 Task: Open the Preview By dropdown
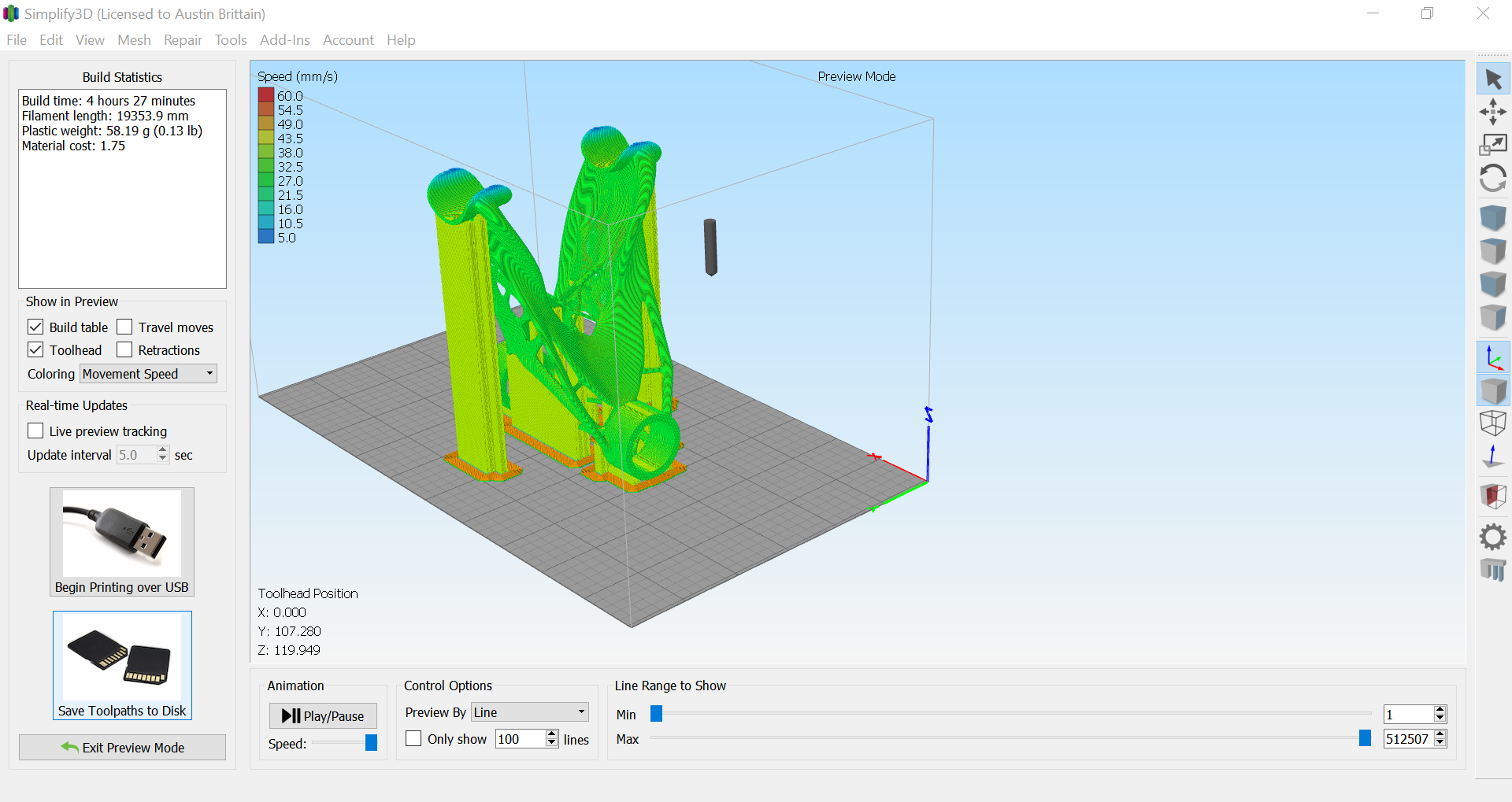(530, 712)
